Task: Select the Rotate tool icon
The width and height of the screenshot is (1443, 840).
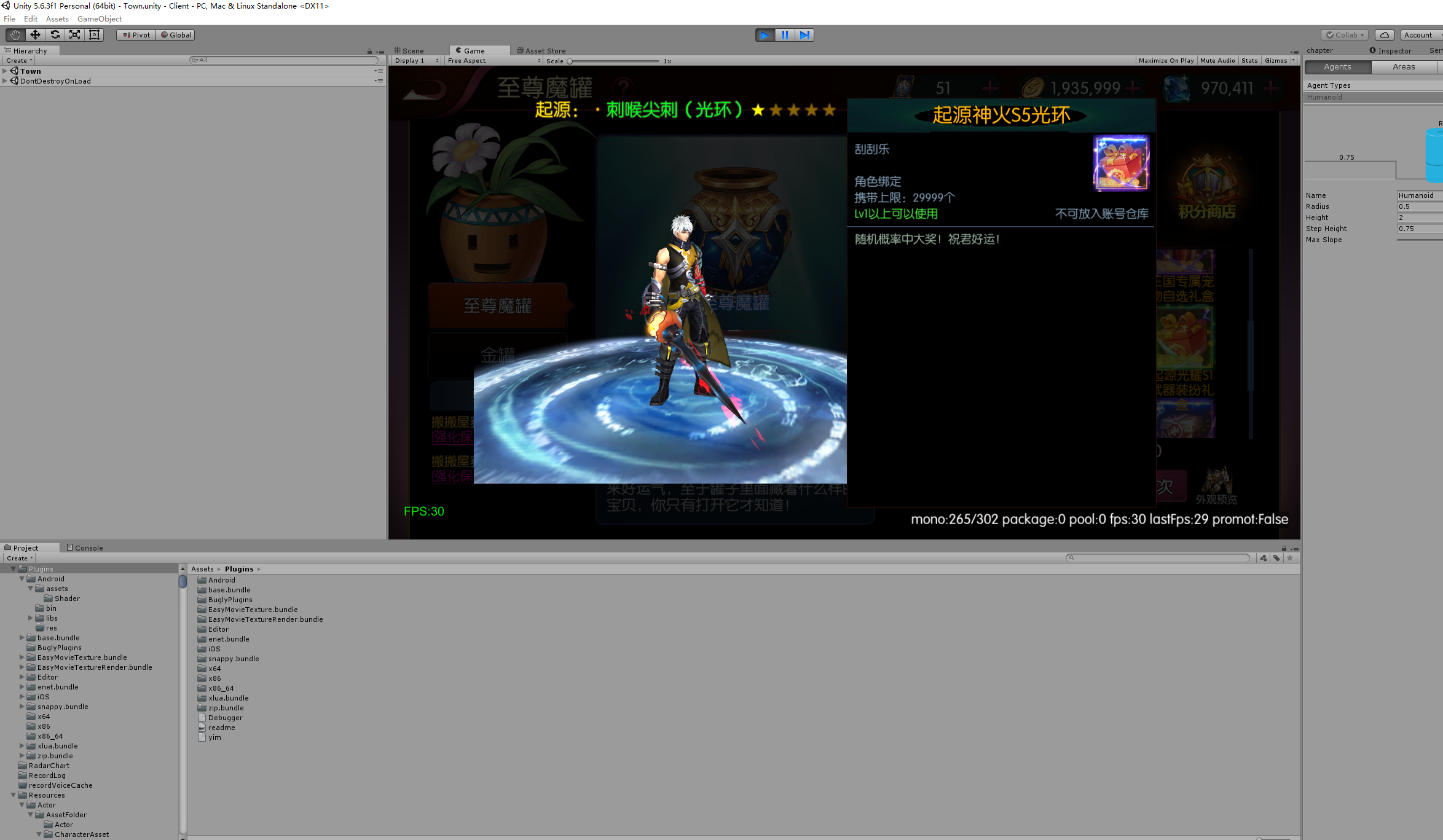Action: tap(55, 35)
